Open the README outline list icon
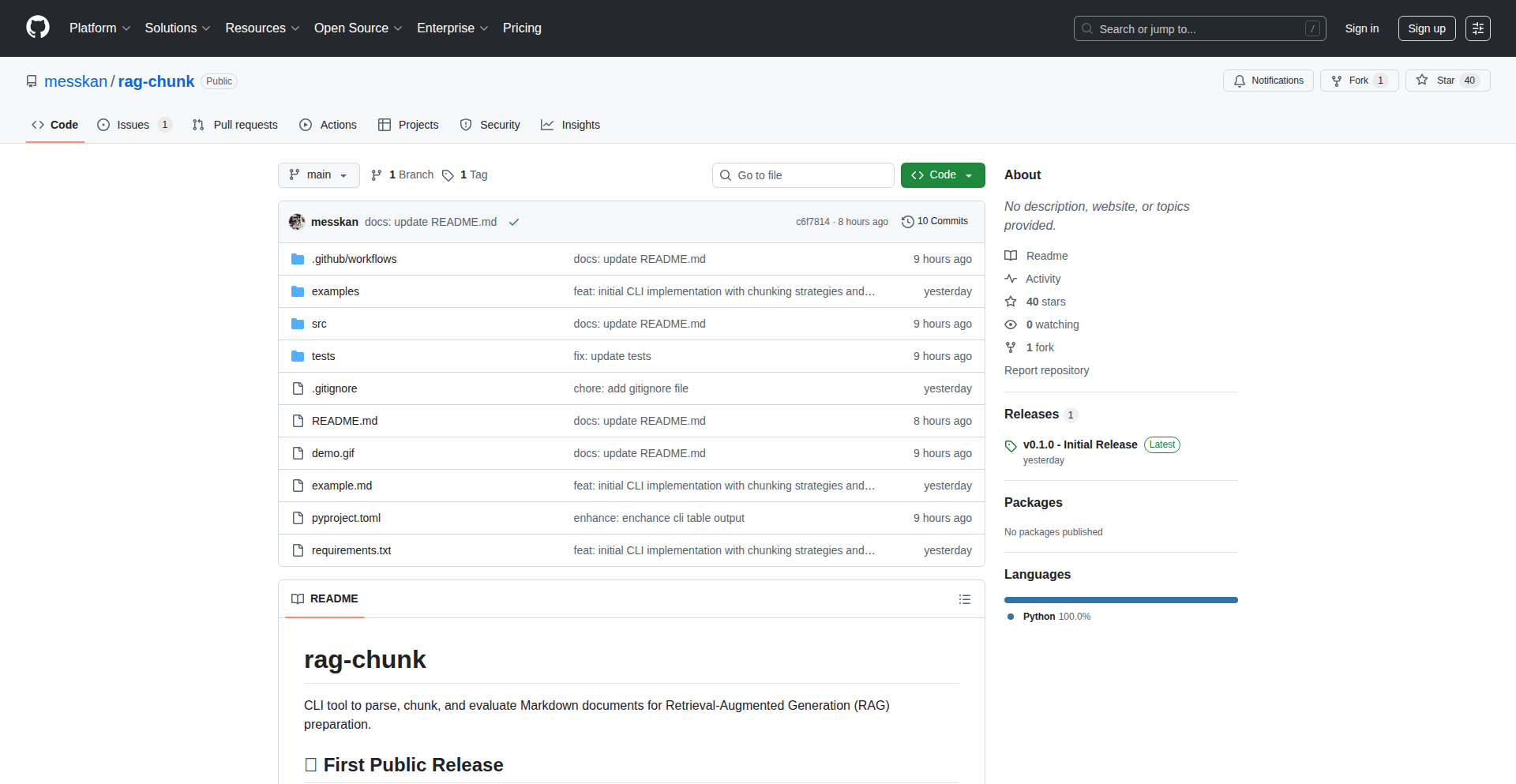Screen dimensions: 1516x784 coord(964,599)
